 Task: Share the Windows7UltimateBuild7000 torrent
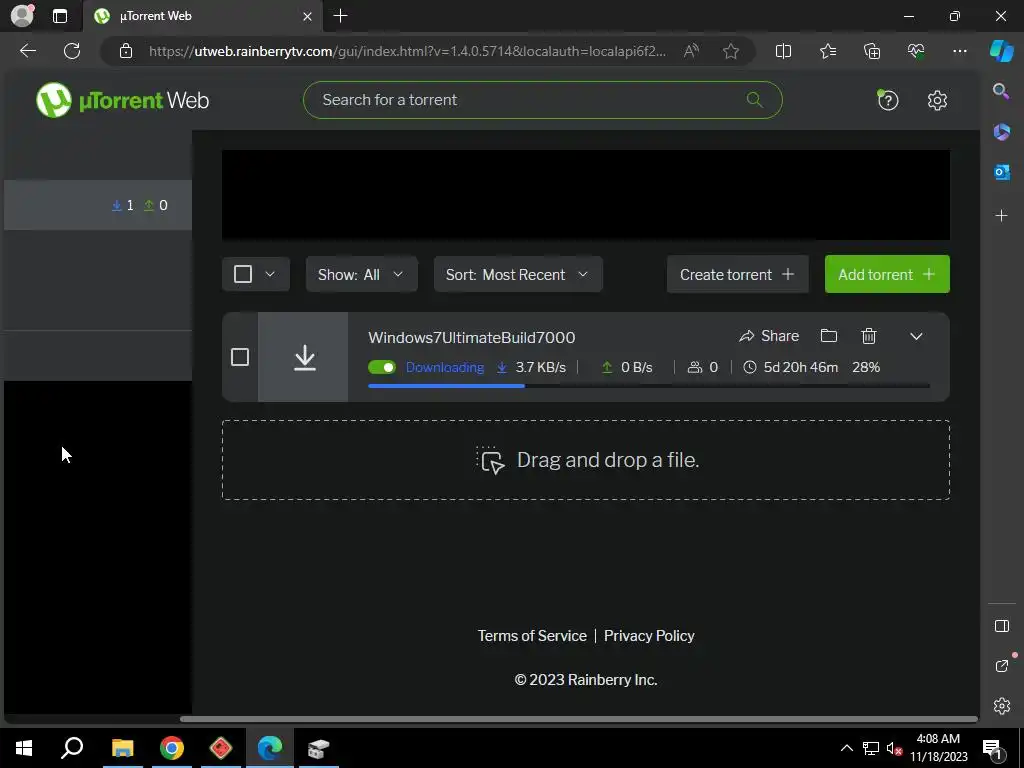(769, 336)
